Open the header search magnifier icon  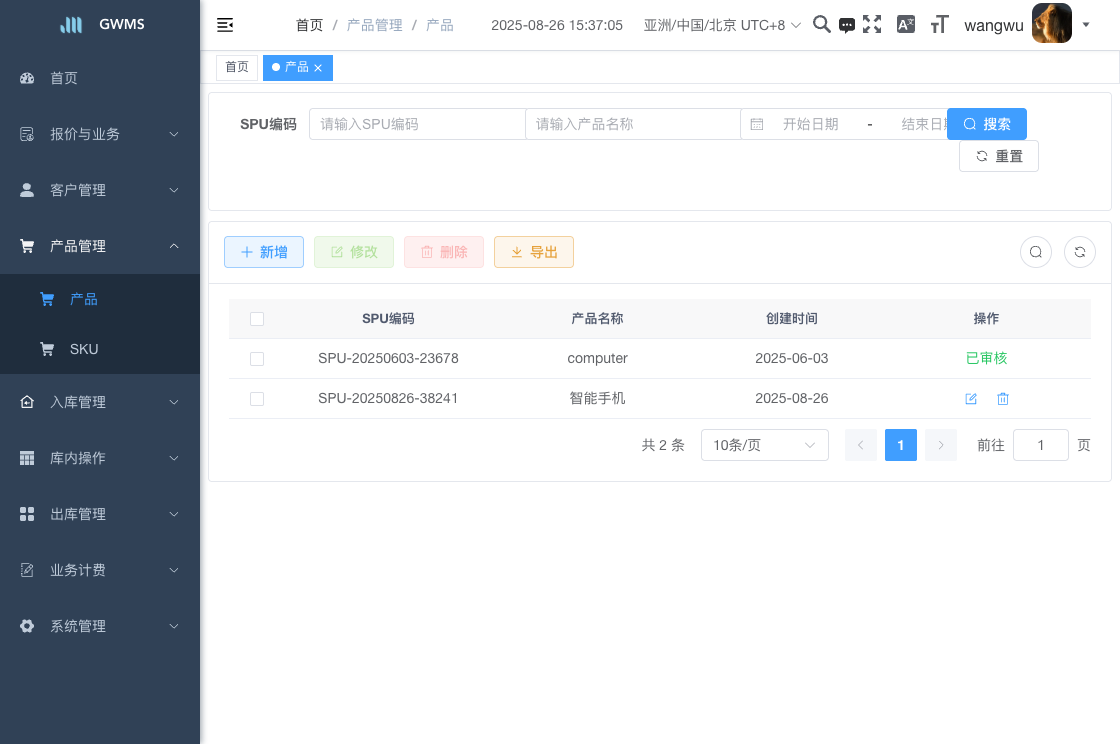[x=821, y=25]
